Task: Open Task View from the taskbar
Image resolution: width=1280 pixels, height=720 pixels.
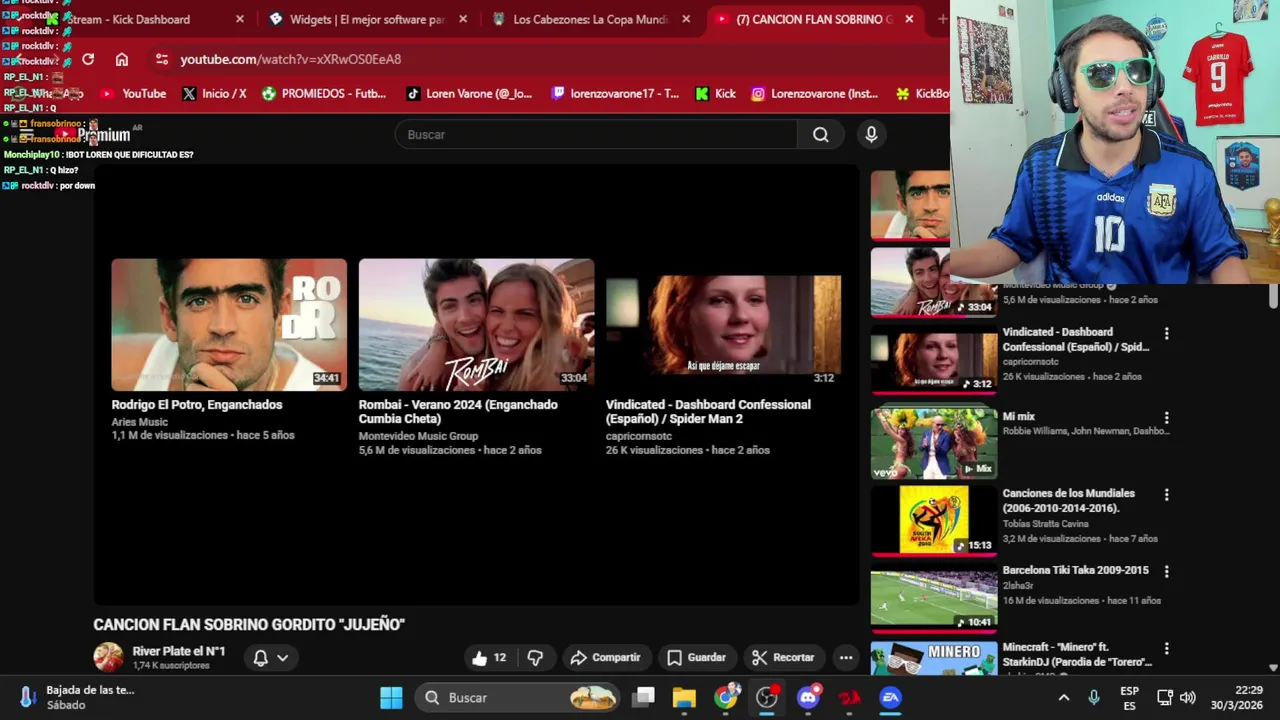Action: (x=644, y=698)
